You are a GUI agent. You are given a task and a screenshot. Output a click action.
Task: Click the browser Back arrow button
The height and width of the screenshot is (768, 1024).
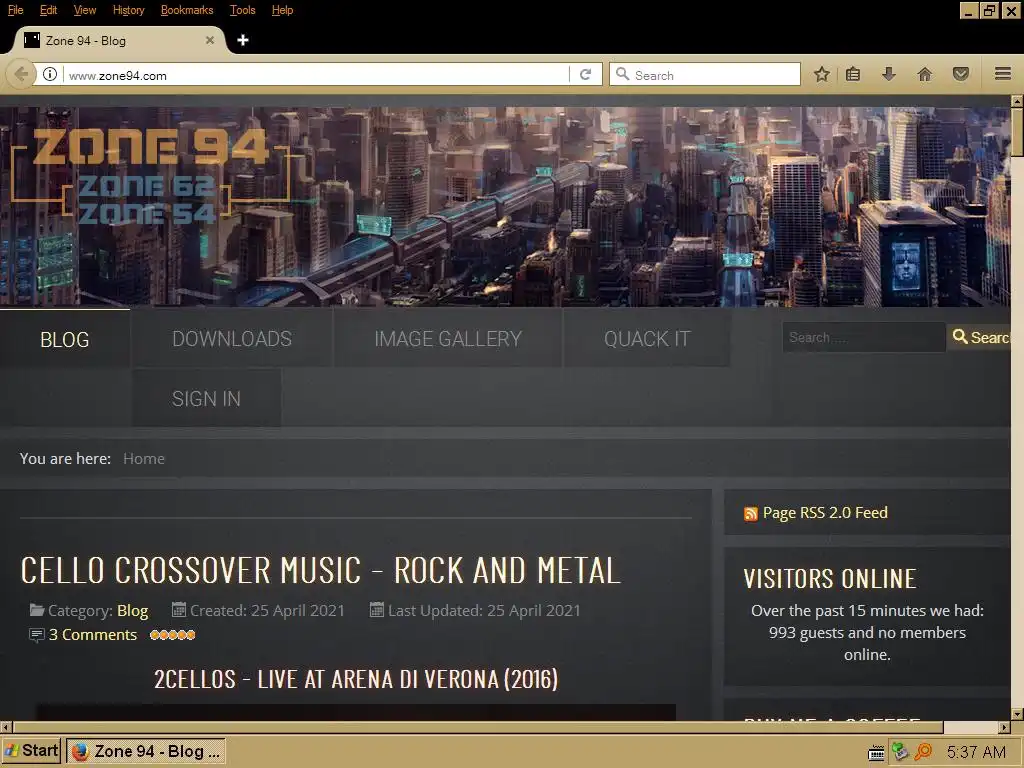(20, 74)
